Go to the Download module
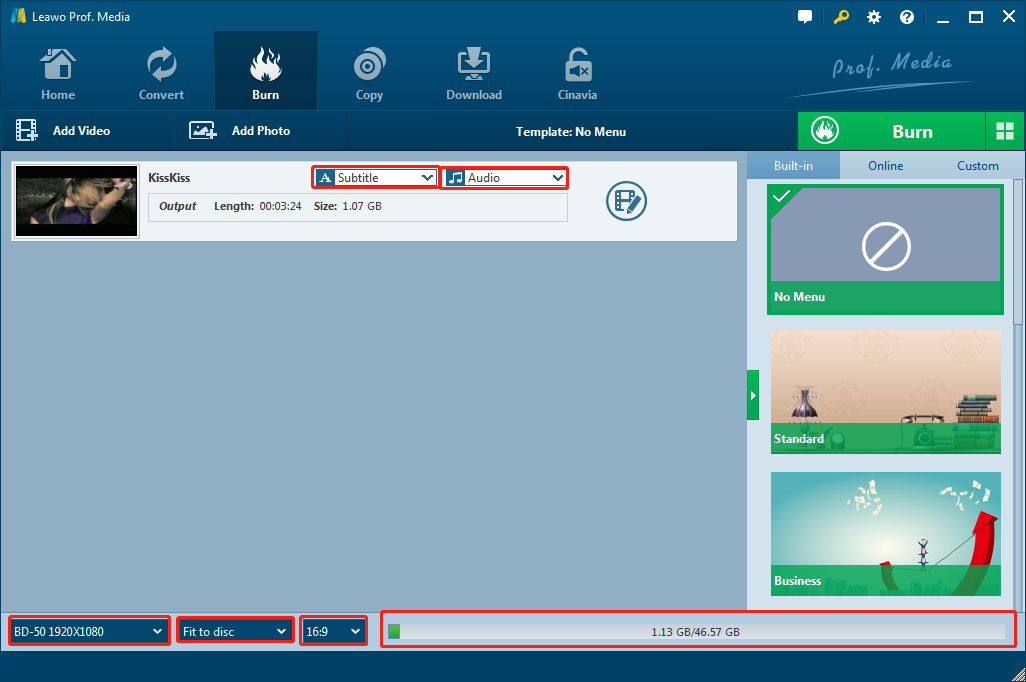Viewport: 1026px width, 682px height. 474,74
